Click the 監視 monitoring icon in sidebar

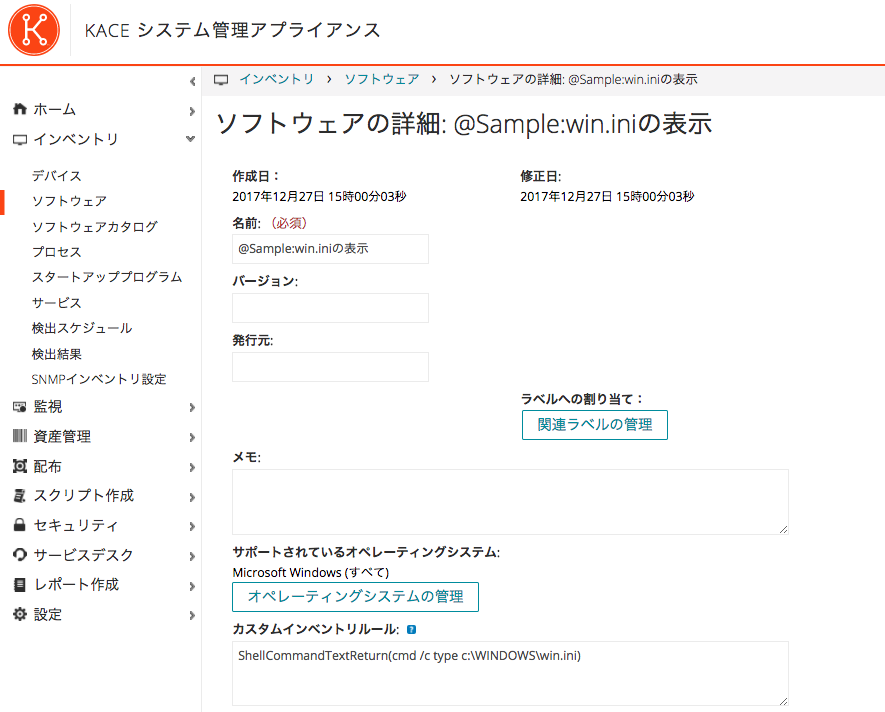(x=20, y=407)
